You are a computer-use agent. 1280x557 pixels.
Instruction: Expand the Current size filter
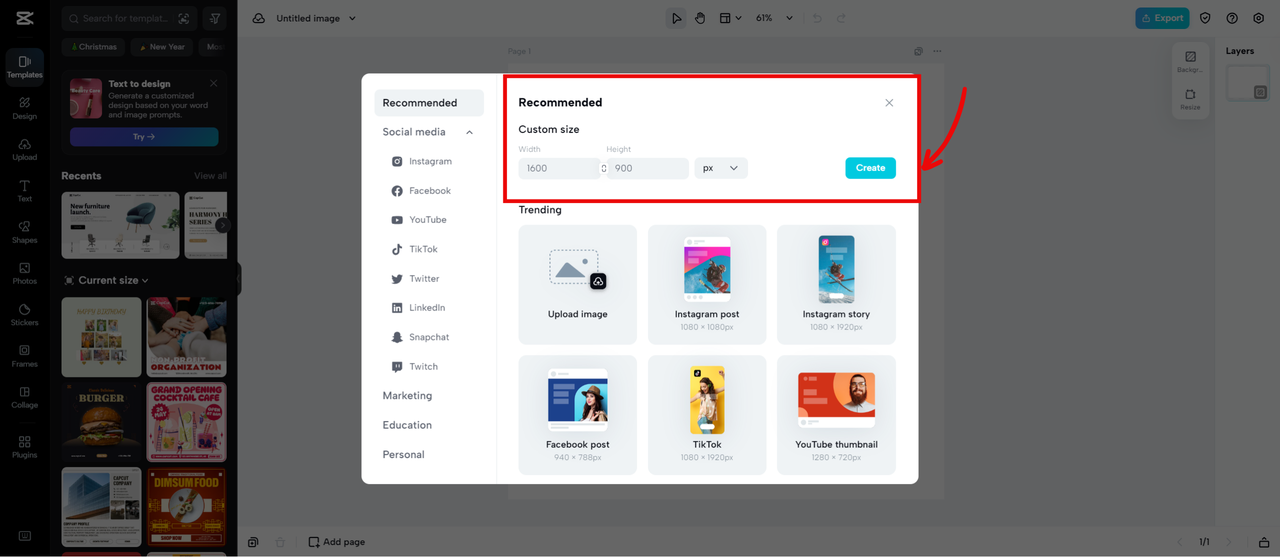coord(106,280)
